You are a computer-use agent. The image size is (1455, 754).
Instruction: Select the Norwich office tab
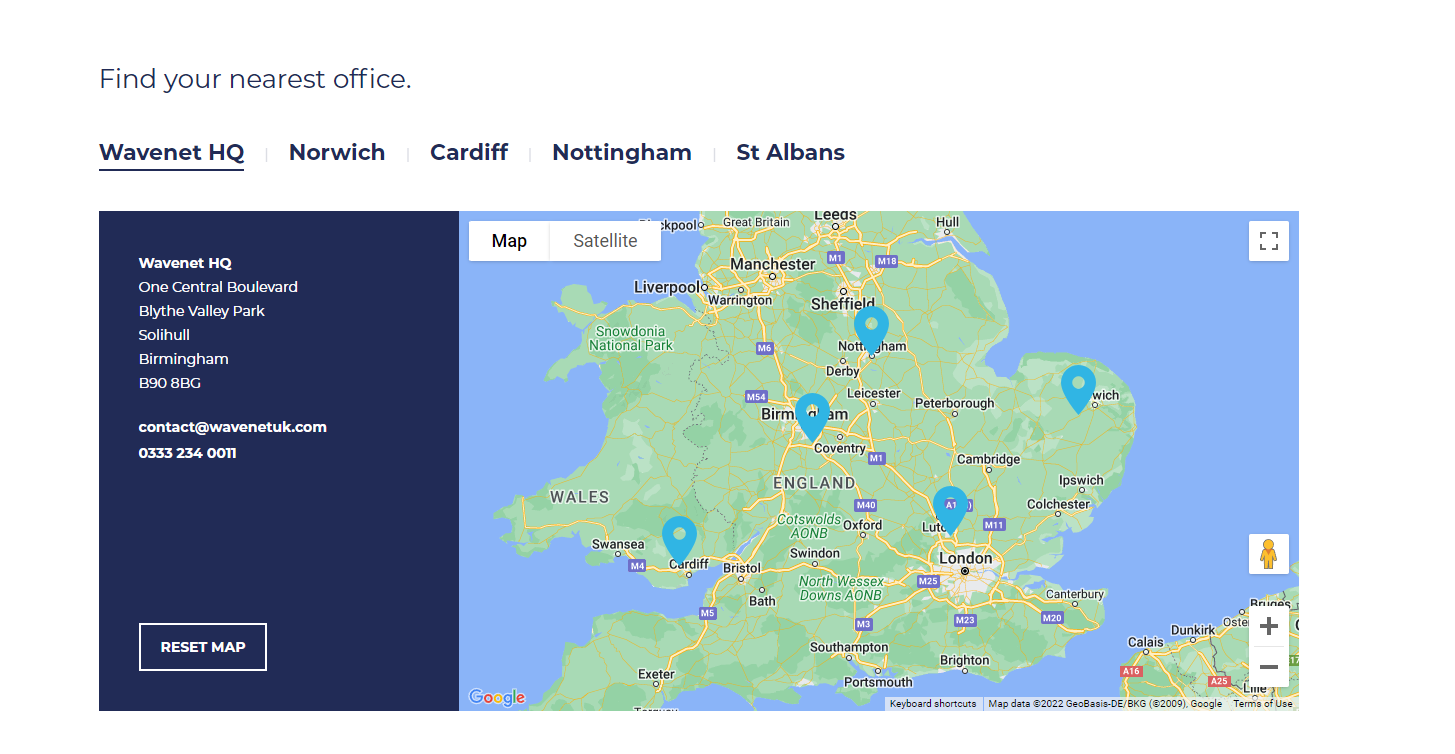(x=337, y=153)
